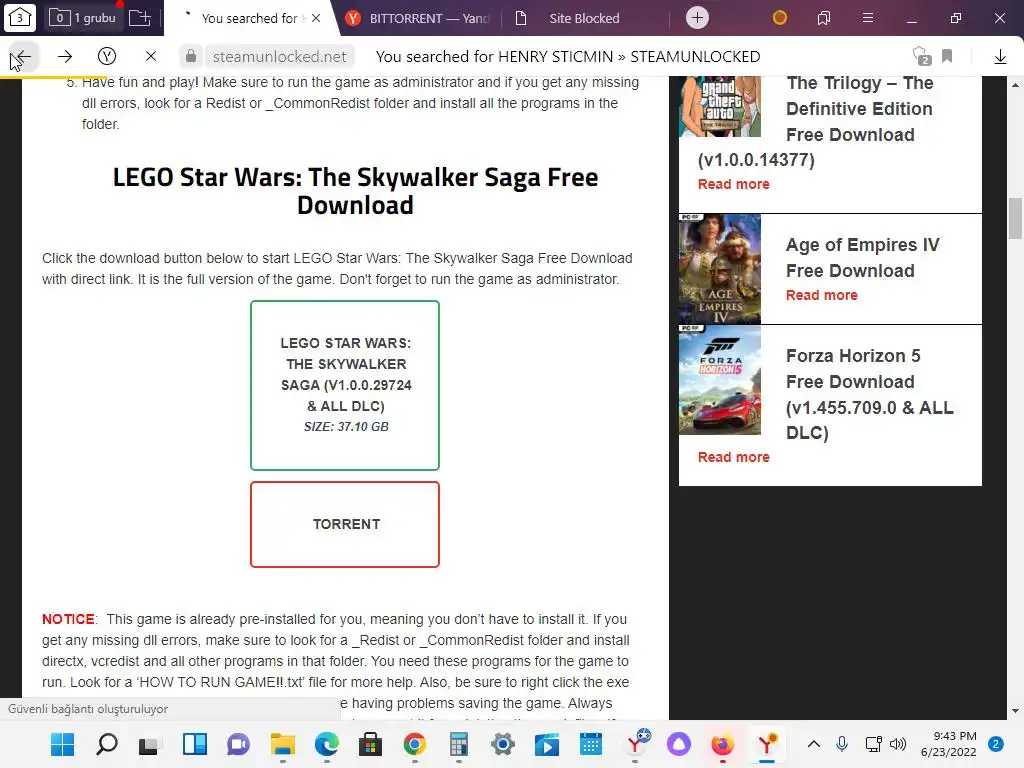The width and height of the screenshot is (1024, 768).
Task: Open Settings gear from taskbar
Action: point(503,744)
